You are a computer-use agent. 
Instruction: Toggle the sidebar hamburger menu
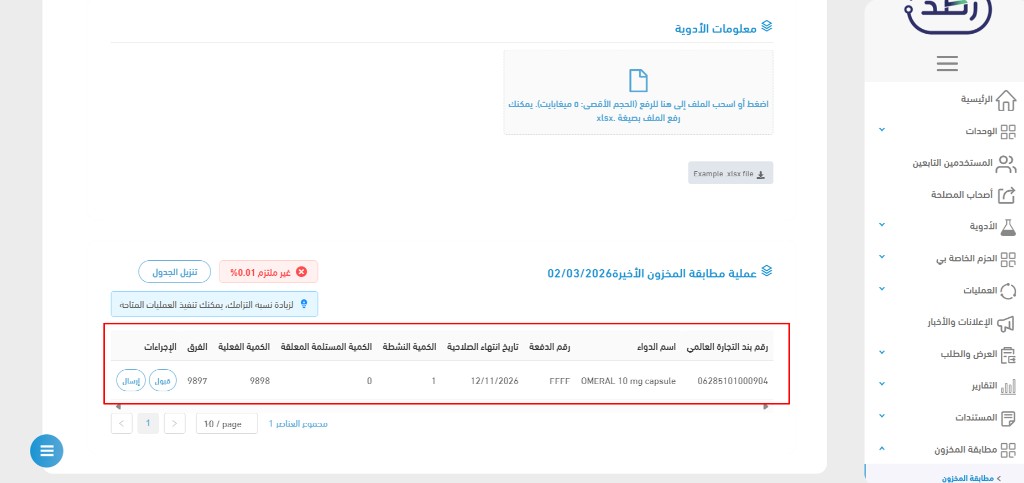[x=947, y=63]
